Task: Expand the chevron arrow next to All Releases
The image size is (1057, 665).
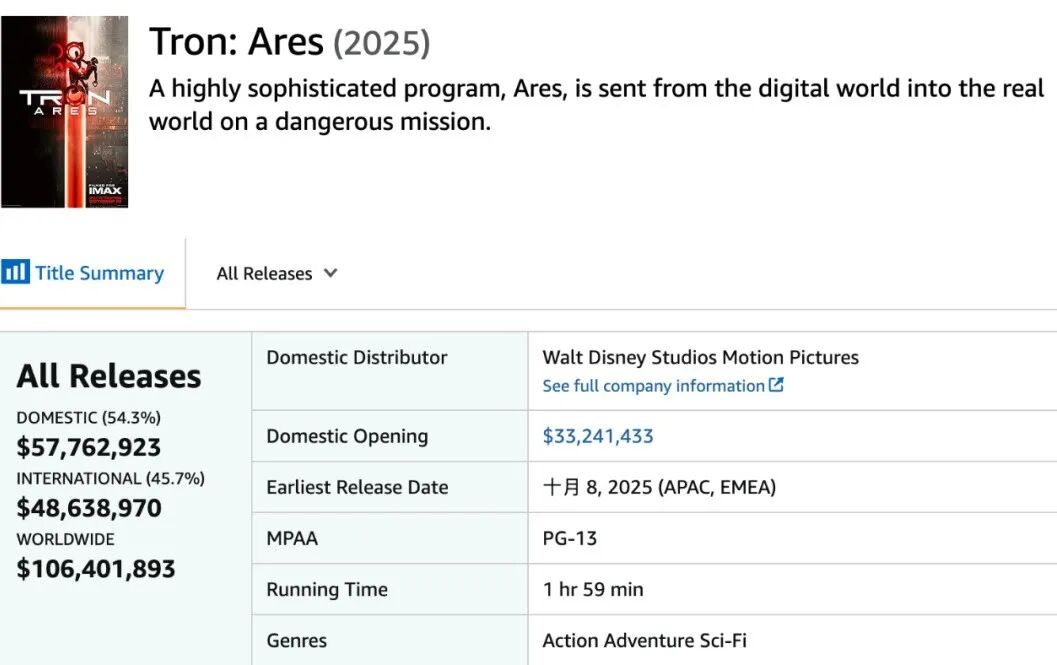Action: click(x=331, y=274)
